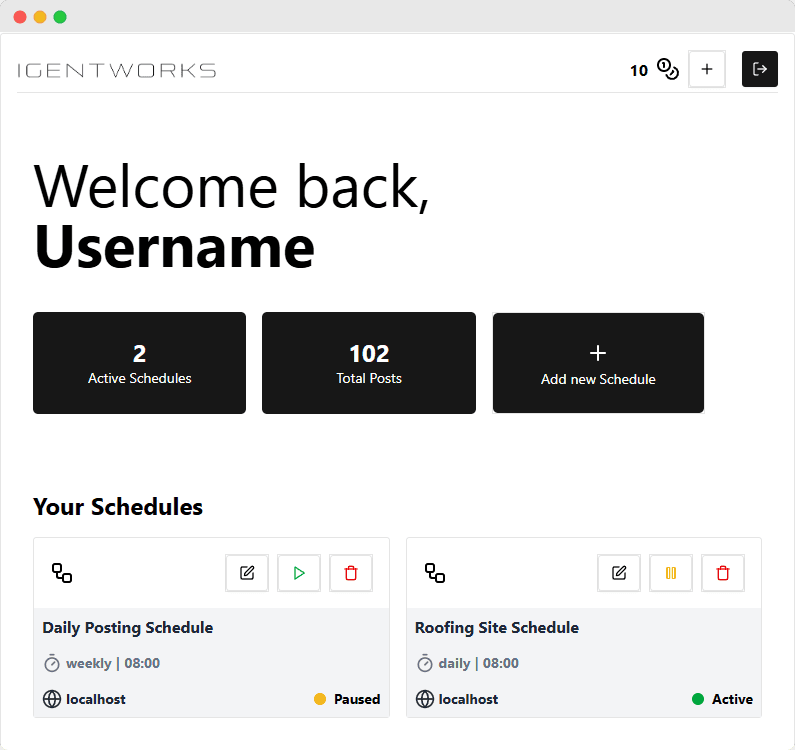Image resolution: width=795 pixels, height=750 pixels.
Task: Resume the Daily Posting Schedule with play
Action: (299, 573)
